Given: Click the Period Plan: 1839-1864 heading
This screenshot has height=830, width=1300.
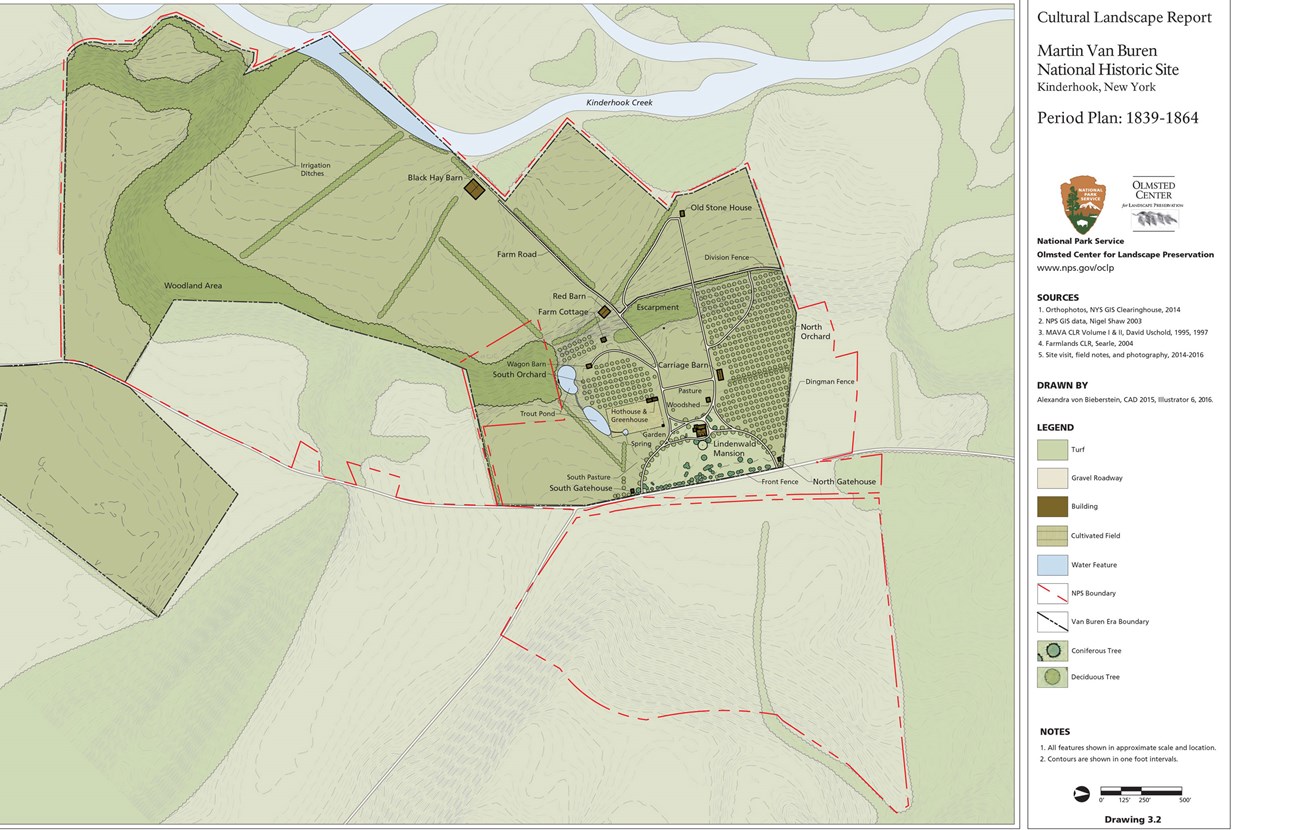Looking at the screenshot, I should point(1118,118).
